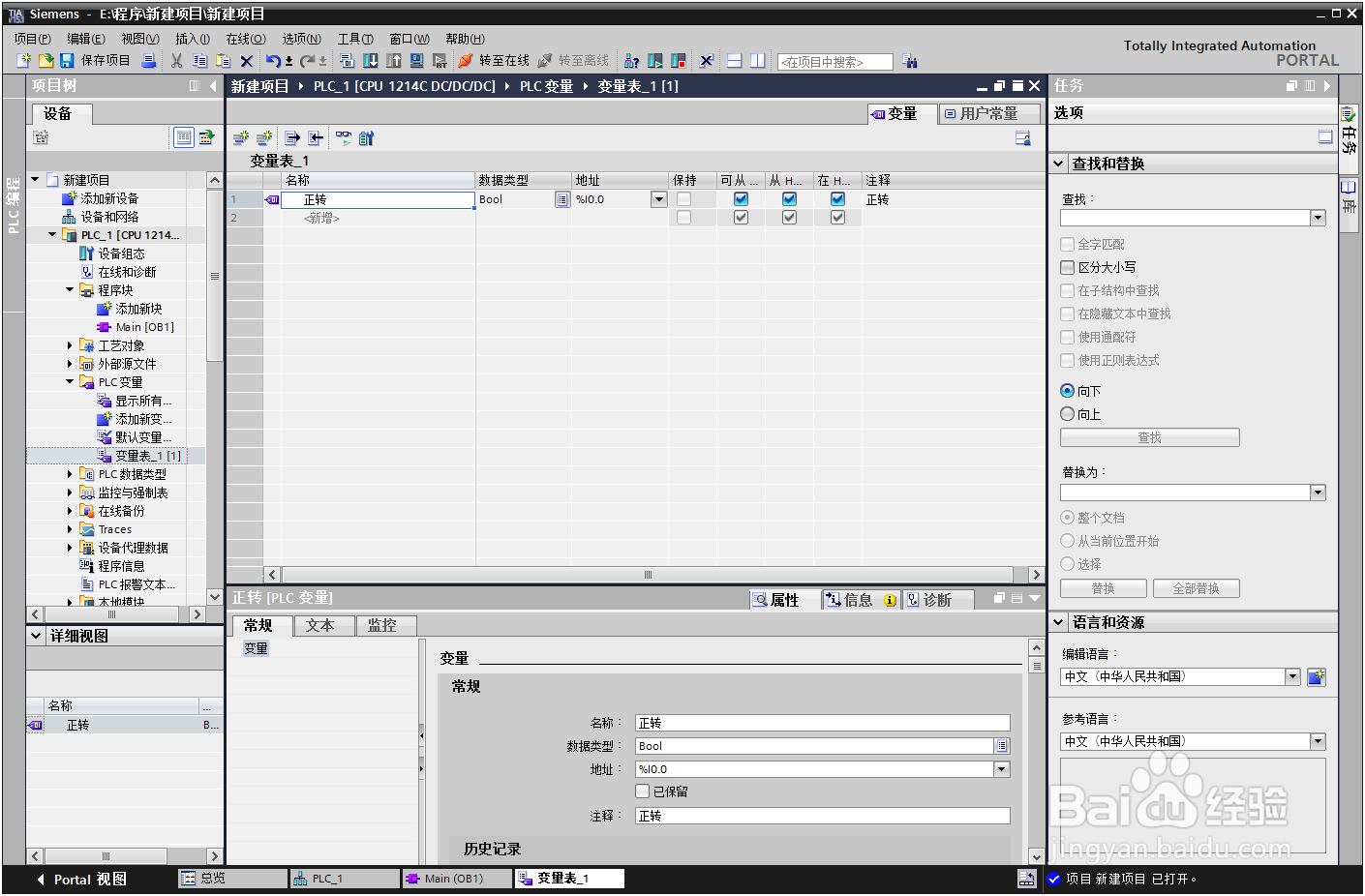This screenshot has width=1365, height=896.
Task: Select the 向上 search direction radio
Action: 1067,414
